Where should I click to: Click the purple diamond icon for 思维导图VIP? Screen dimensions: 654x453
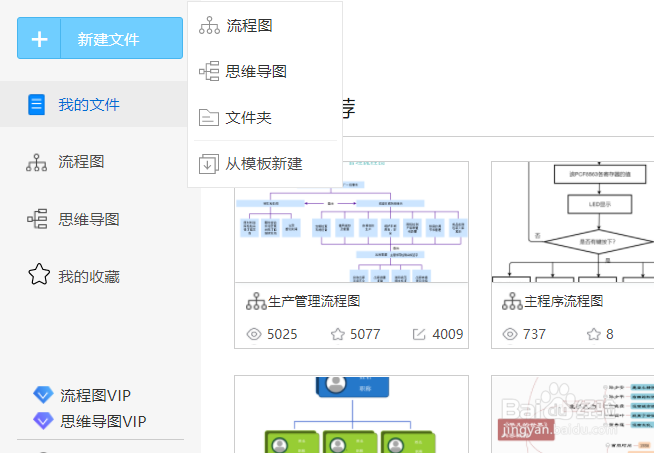pos(43,420)
